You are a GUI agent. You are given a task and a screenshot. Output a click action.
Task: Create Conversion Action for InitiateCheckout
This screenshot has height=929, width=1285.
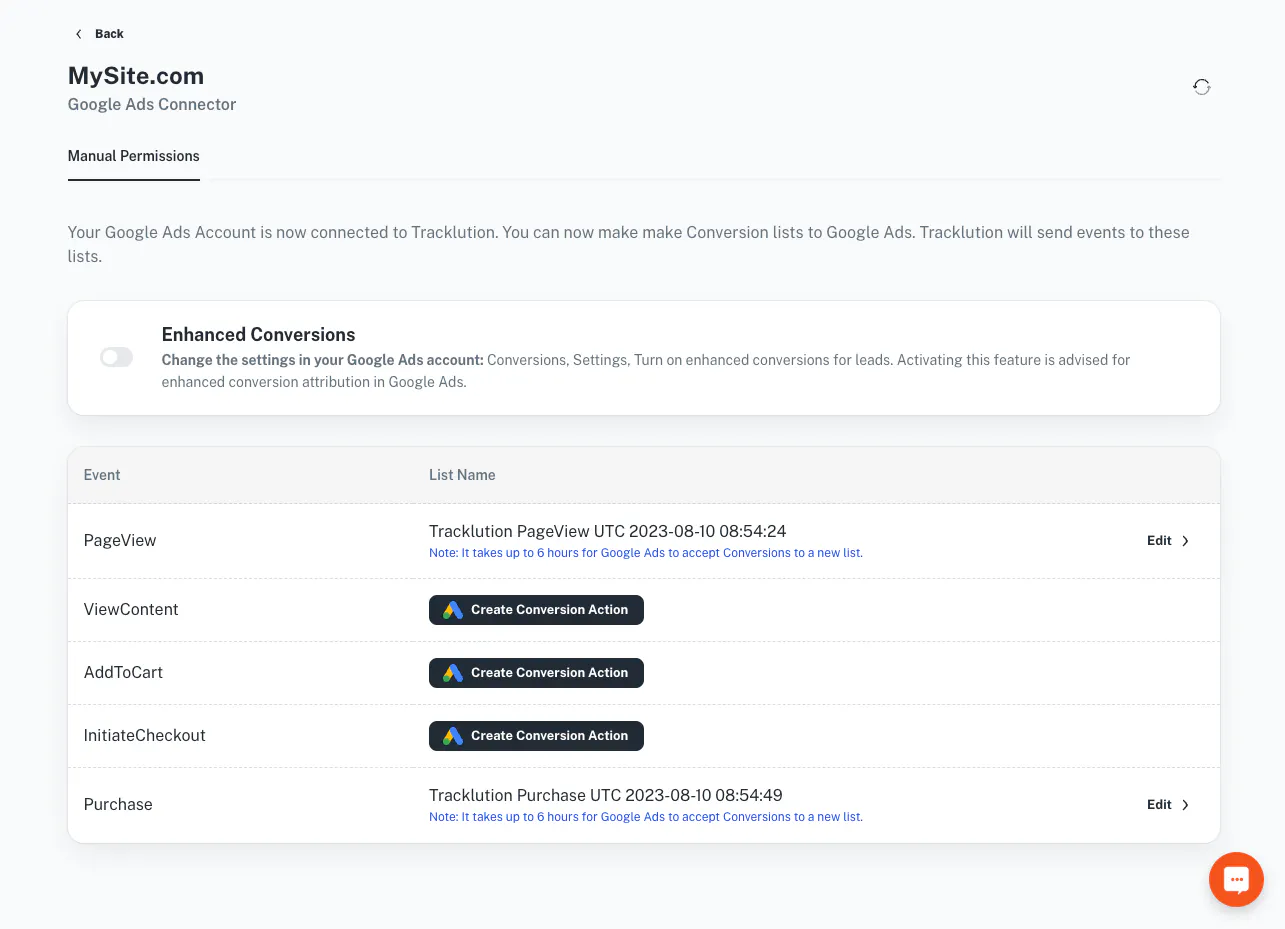(536, 736)
